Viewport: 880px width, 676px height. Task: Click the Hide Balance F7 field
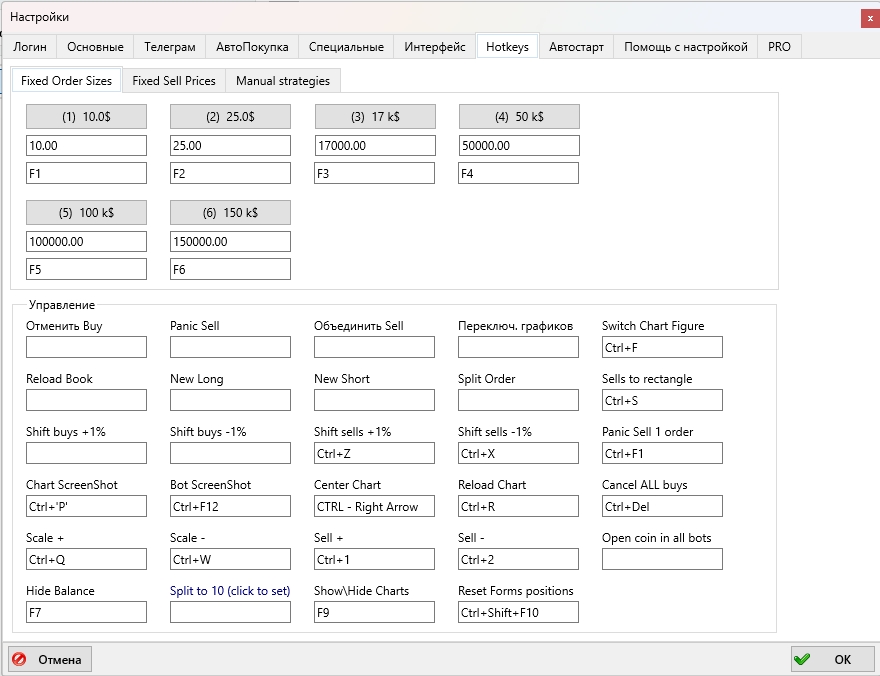tap(86, 612)
